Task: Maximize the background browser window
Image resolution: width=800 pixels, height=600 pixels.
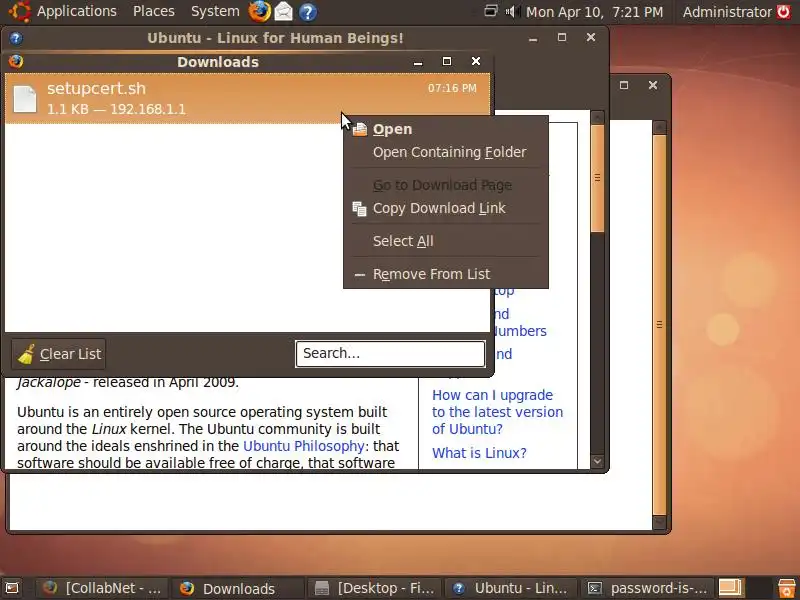Action: pos(623,85)
